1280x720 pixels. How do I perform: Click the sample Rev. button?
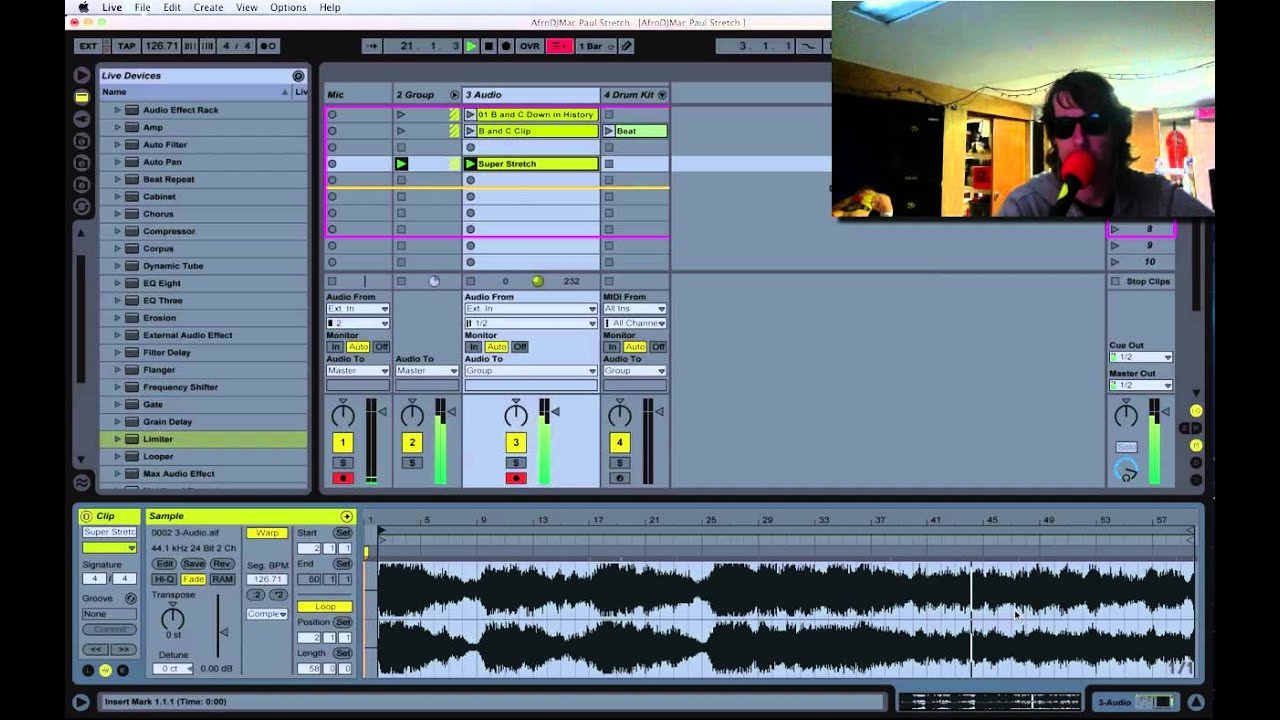tap(222, 564)
